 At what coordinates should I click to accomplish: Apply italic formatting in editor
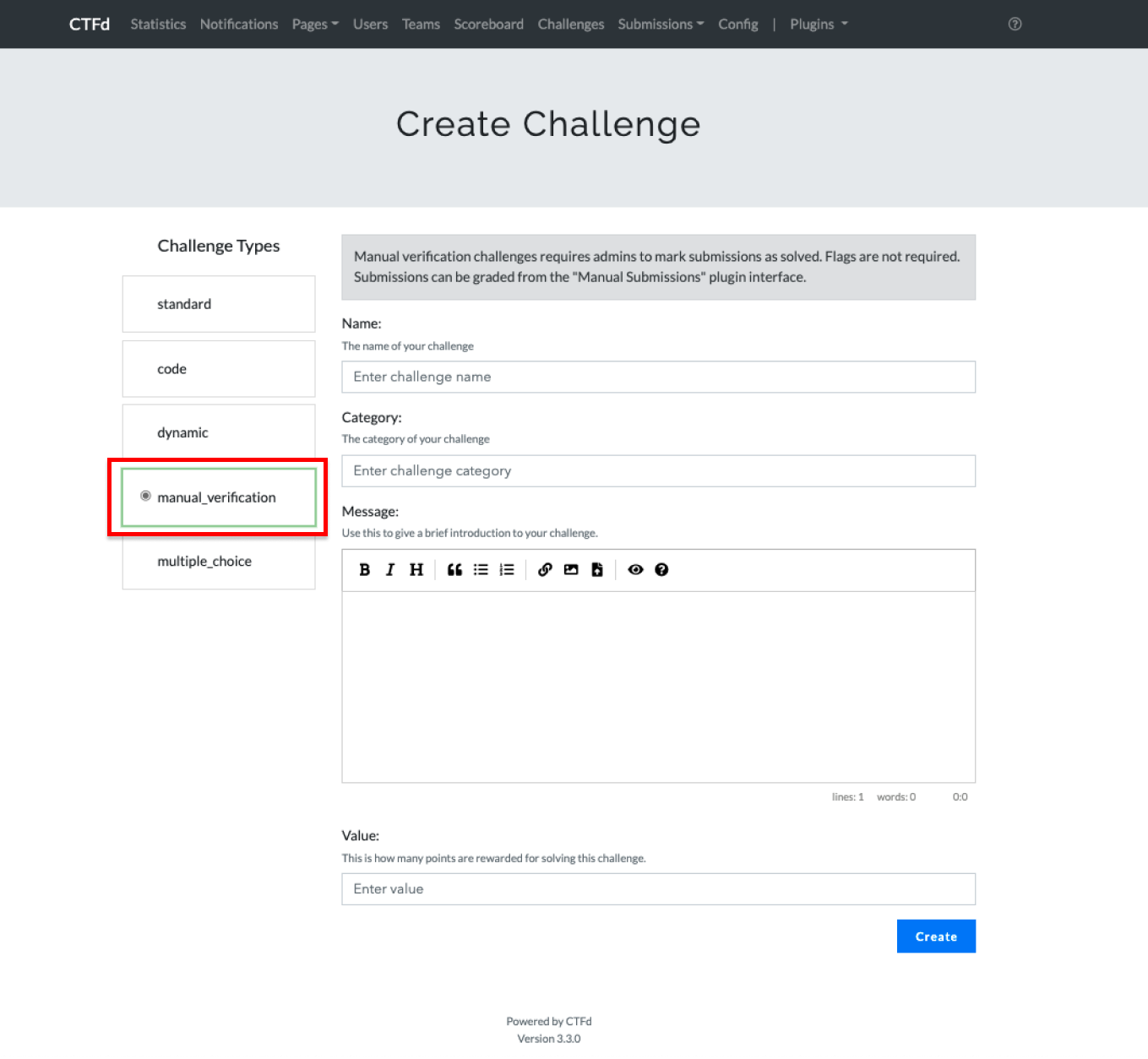coord(390,570)
